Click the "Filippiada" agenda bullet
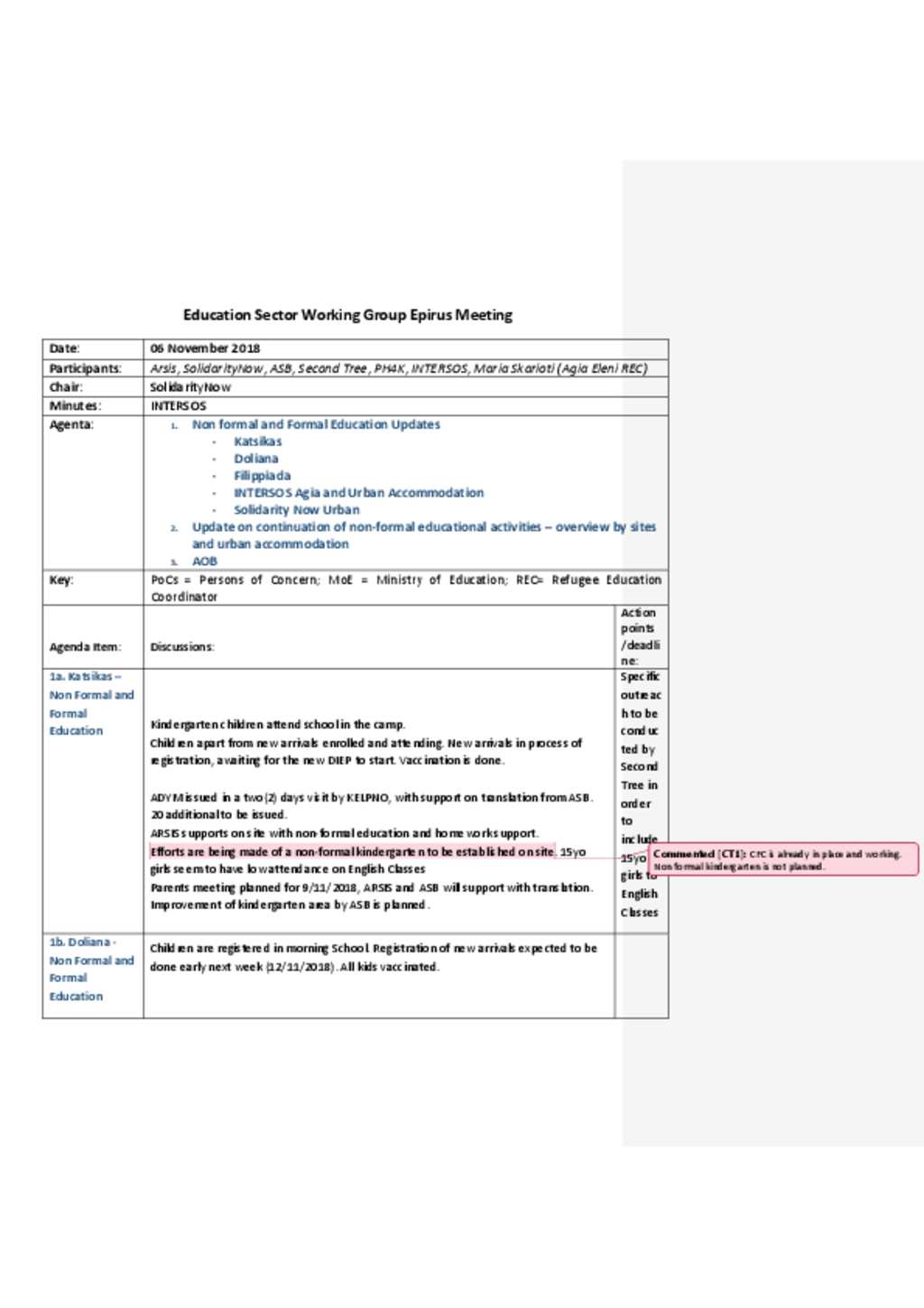Image resolution: width=924 pixels, height=1308 pixels. pyautogui.click(x=263, y=476)
